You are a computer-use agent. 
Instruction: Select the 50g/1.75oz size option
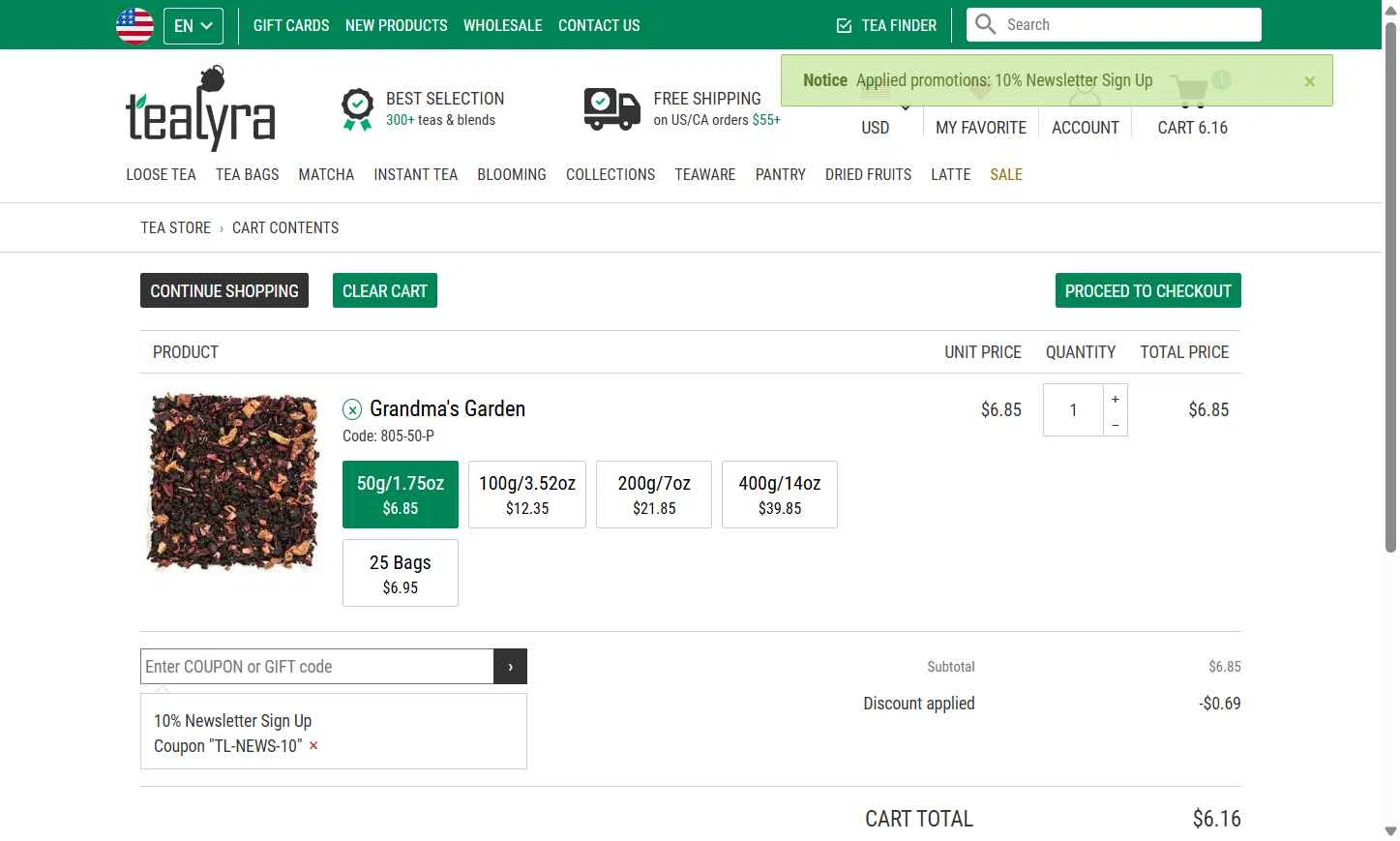tap(401, 495)
